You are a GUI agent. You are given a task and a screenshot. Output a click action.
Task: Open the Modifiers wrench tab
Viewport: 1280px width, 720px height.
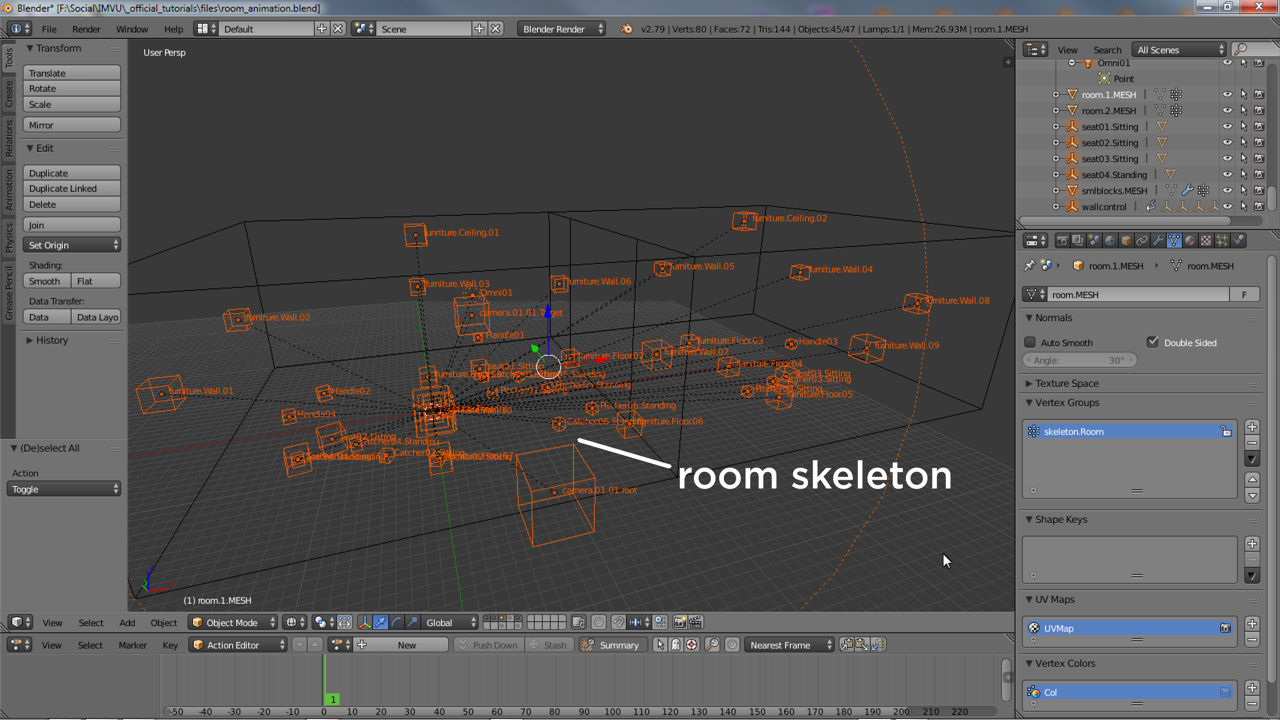point(1158,240)
